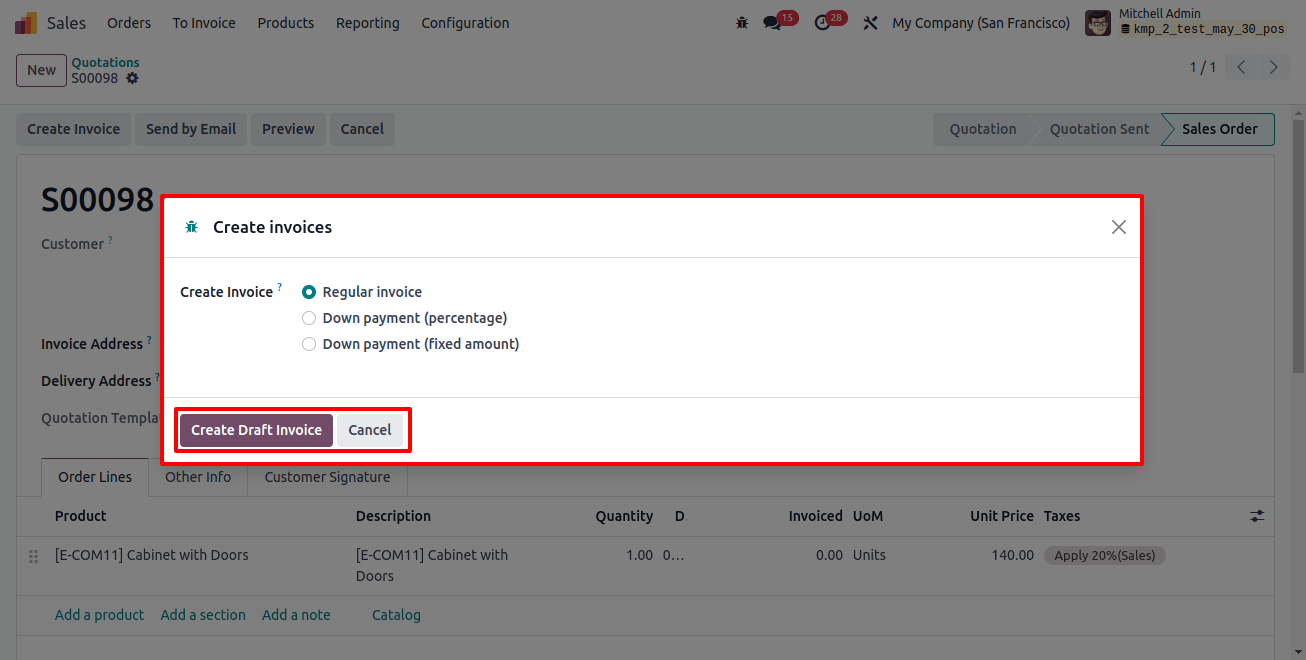The image size is (1306, 660).
Task: Open the gear actions icon beside S00098
Action: pyautogui.click(x=132, y=78)
